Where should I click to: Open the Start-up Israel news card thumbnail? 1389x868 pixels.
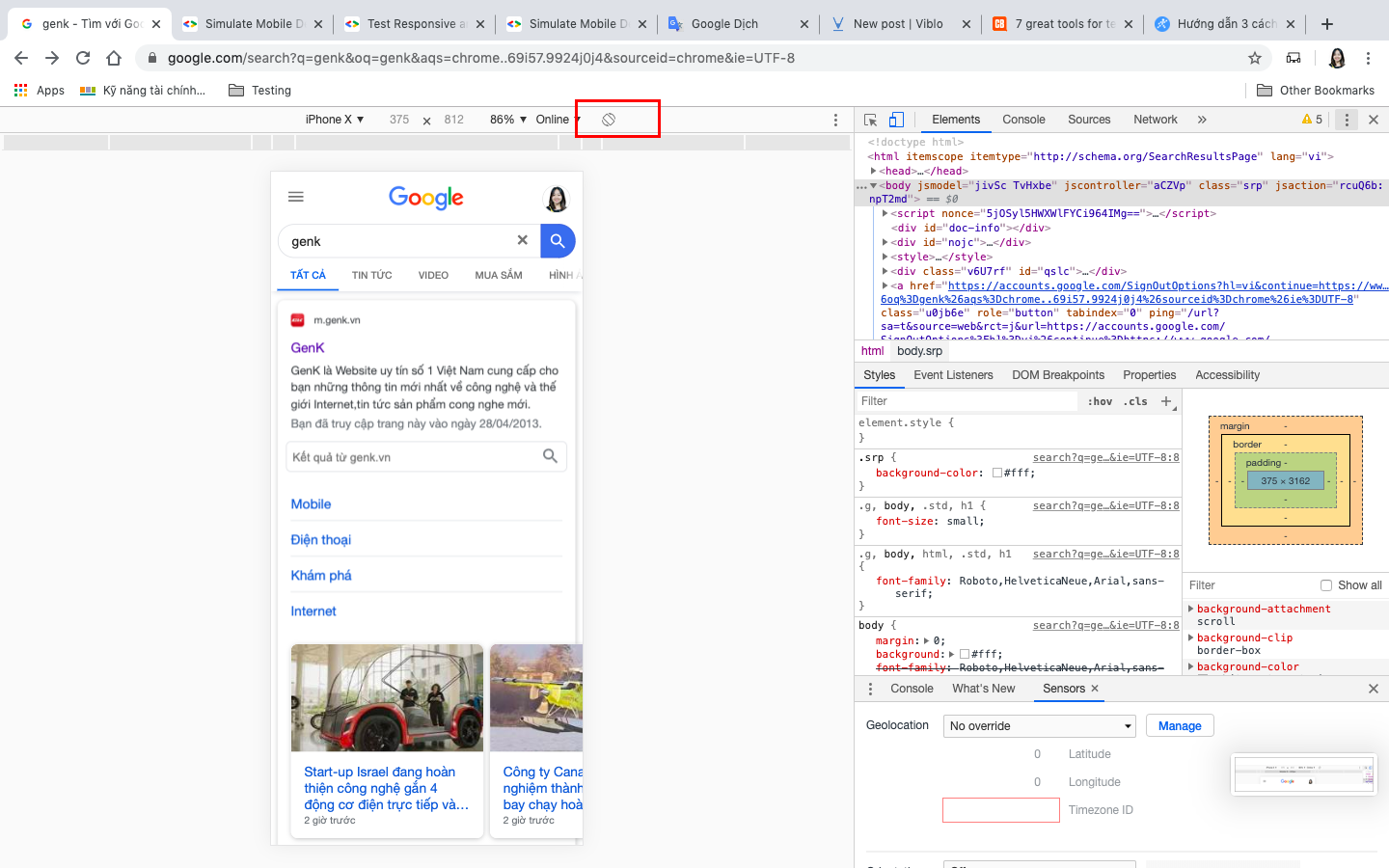387,698
